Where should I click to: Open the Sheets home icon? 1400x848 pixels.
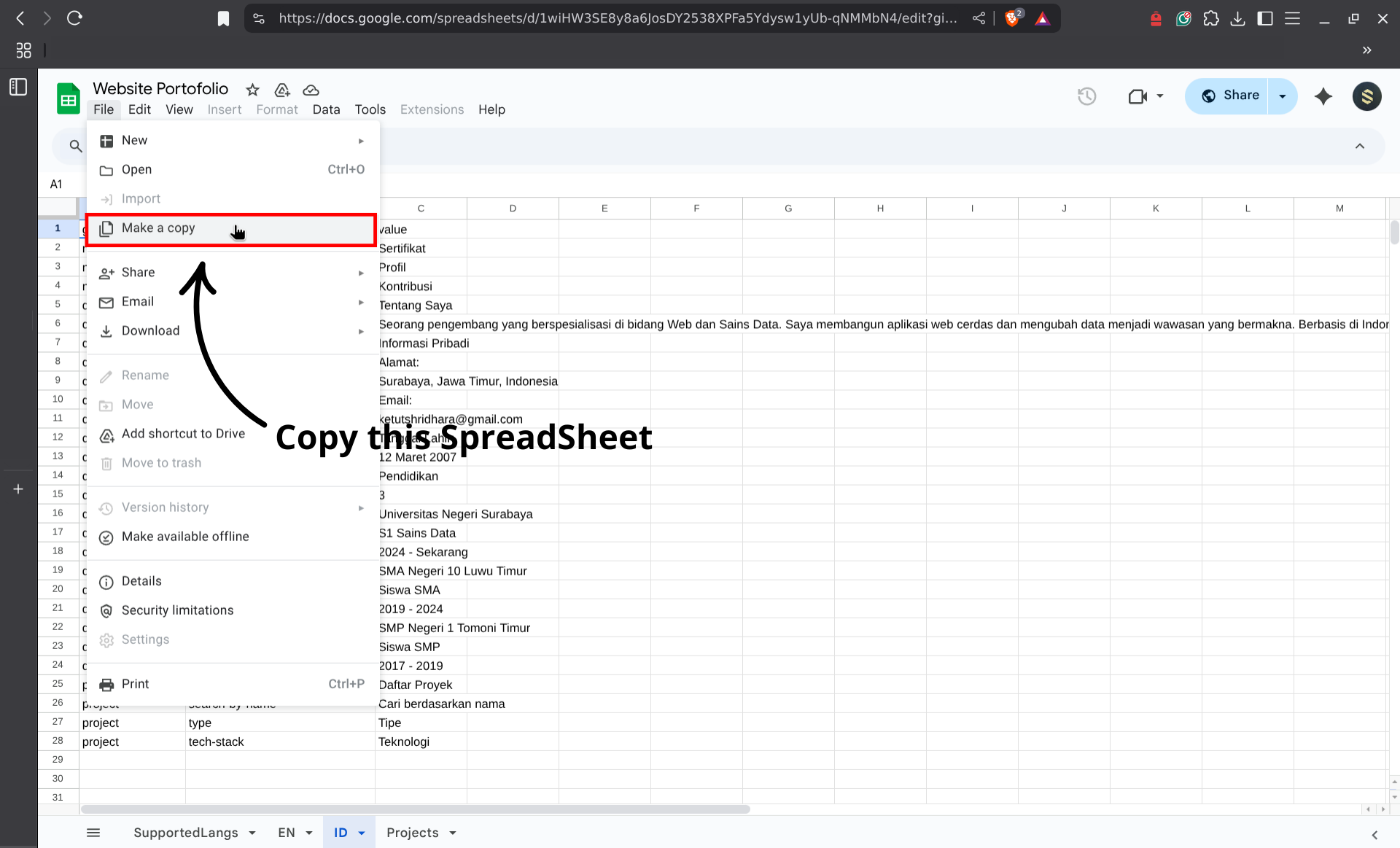click(x=69, y=98)
